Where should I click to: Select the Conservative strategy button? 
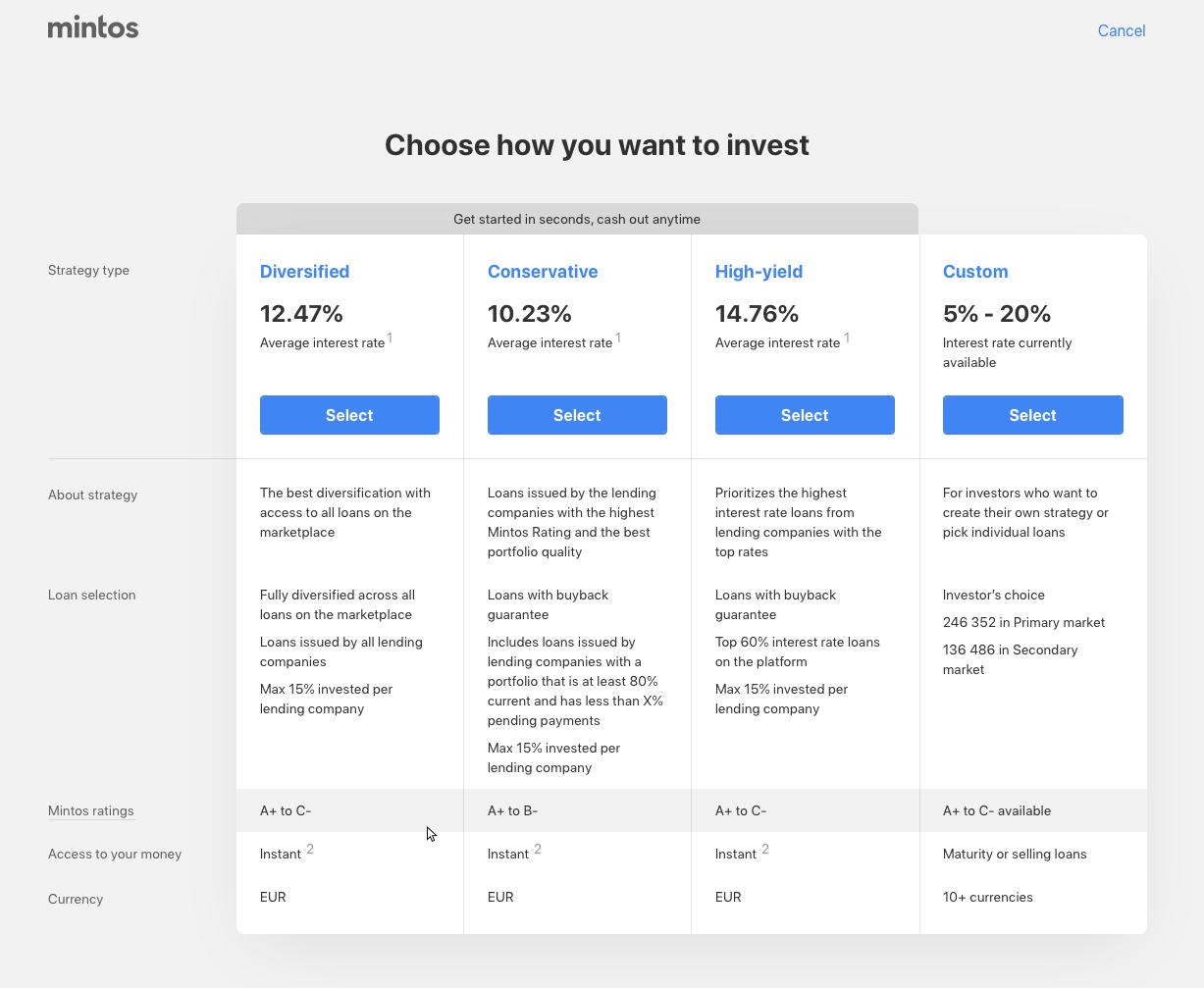tap(577, 415)
